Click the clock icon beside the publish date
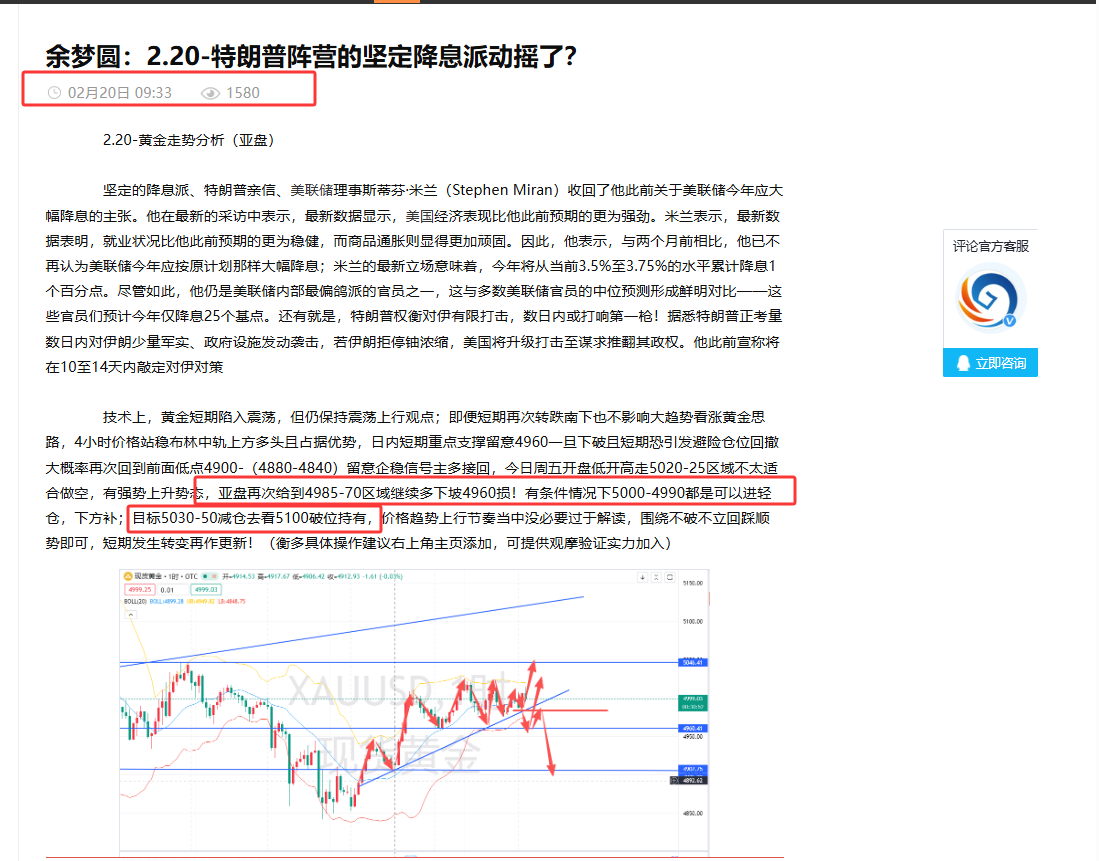The height and width of the screenshot is (861, 1099). click(x=54, y=92)
